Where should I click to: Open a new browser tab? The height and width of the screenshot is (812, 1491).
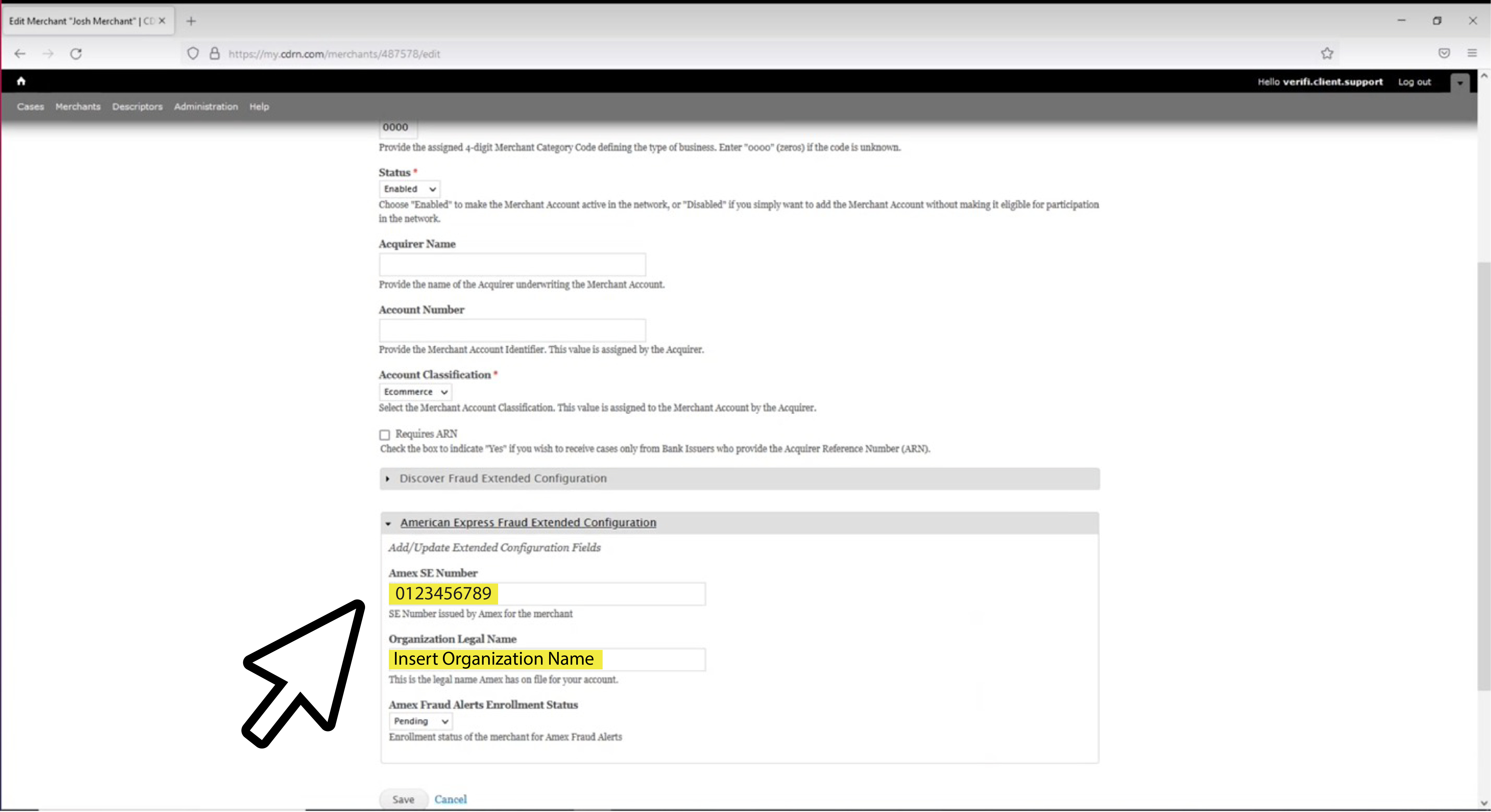191,22
